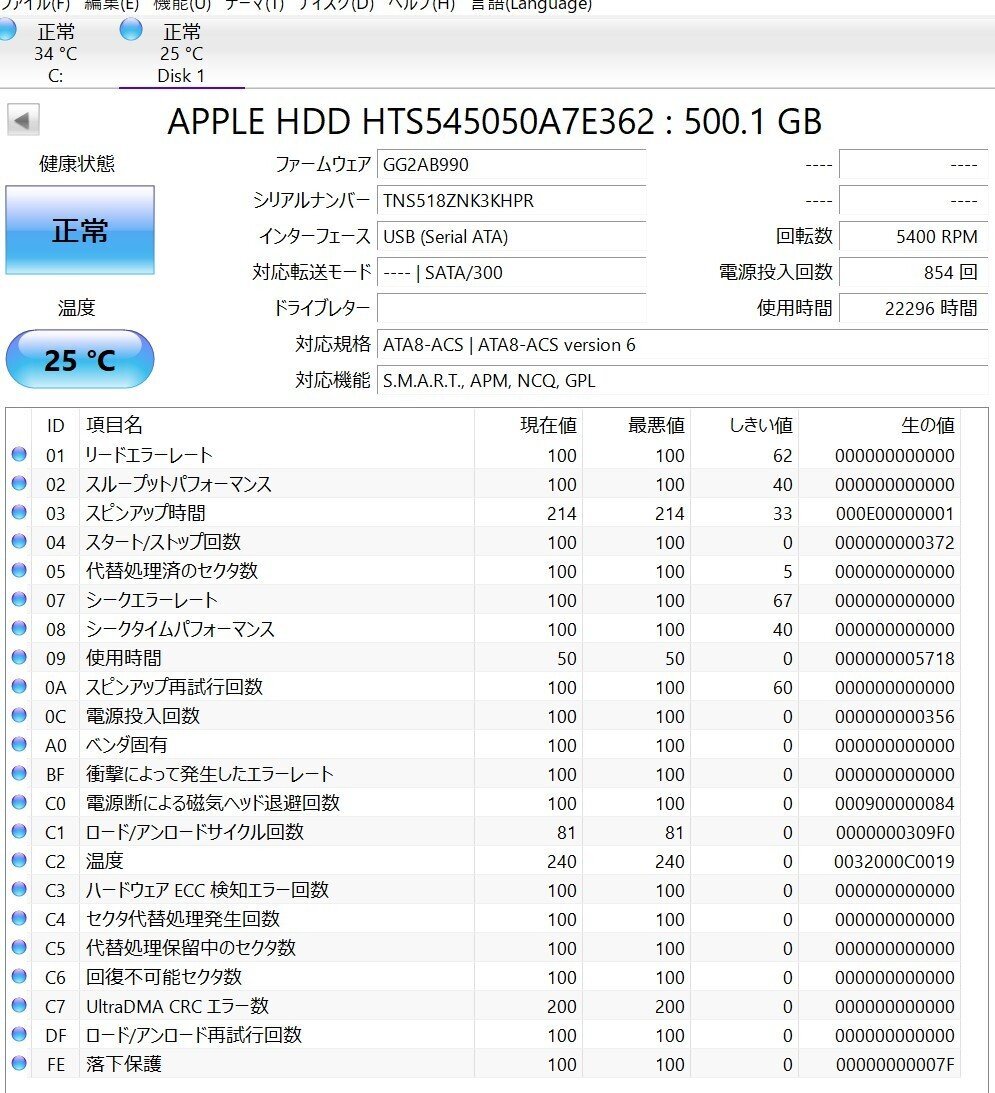Viewport: 995px width, 1093px height.
Task: Click the status circle for ID 09 使用時間 row
Action: tap(19, 657)
